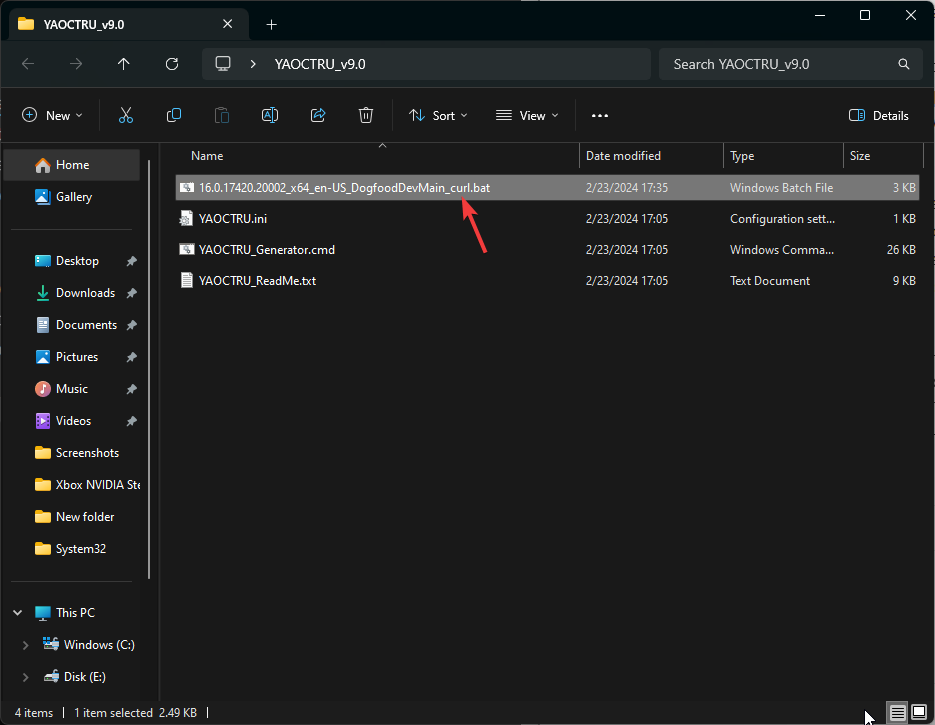The image size is (935, 725).
Task: Expand the Windows (C:) drive node
Action: 28,645
